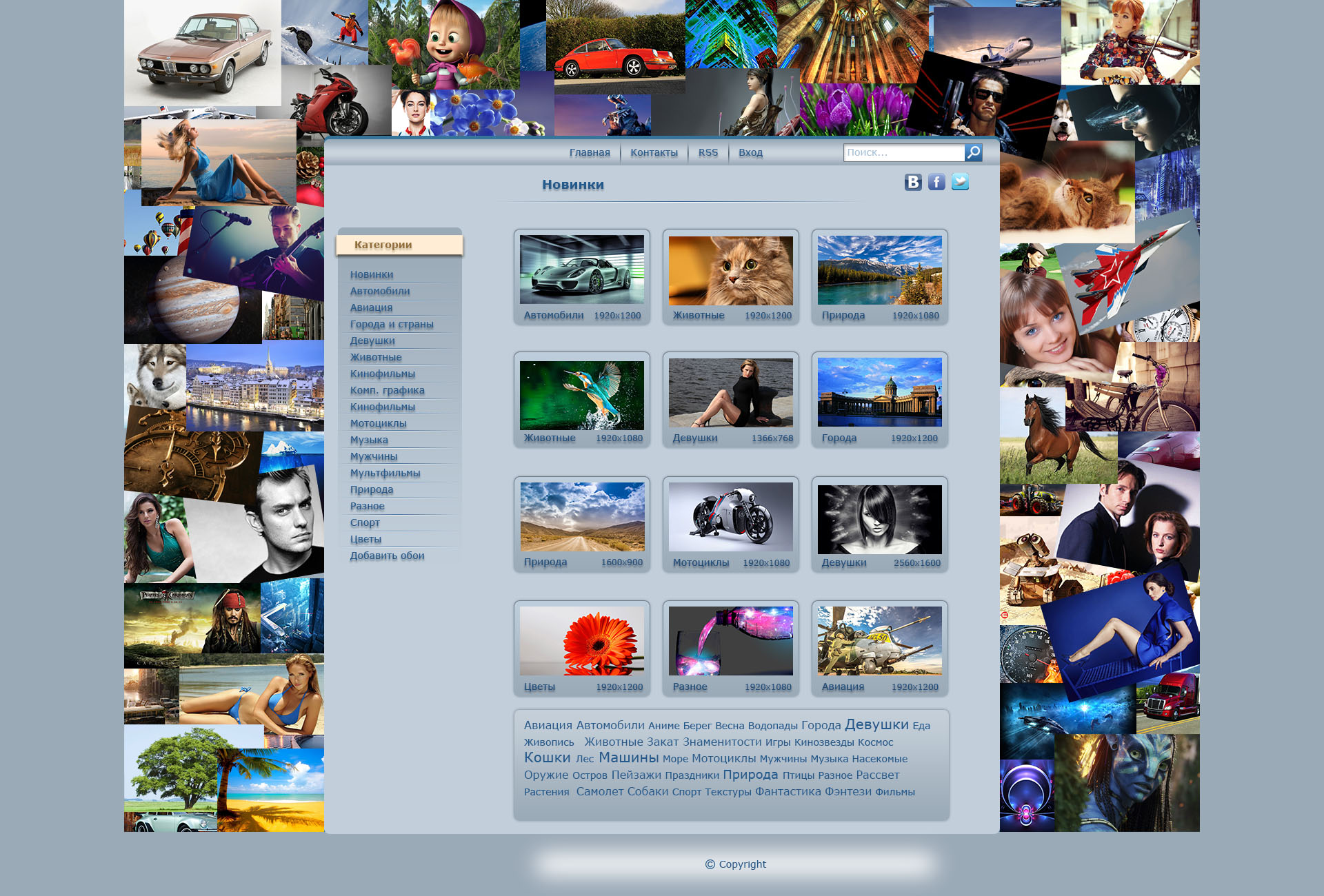Click the RSS menu link
Image resolution: width=1324 pixels, height=896 pixels.
pos(708,152)
